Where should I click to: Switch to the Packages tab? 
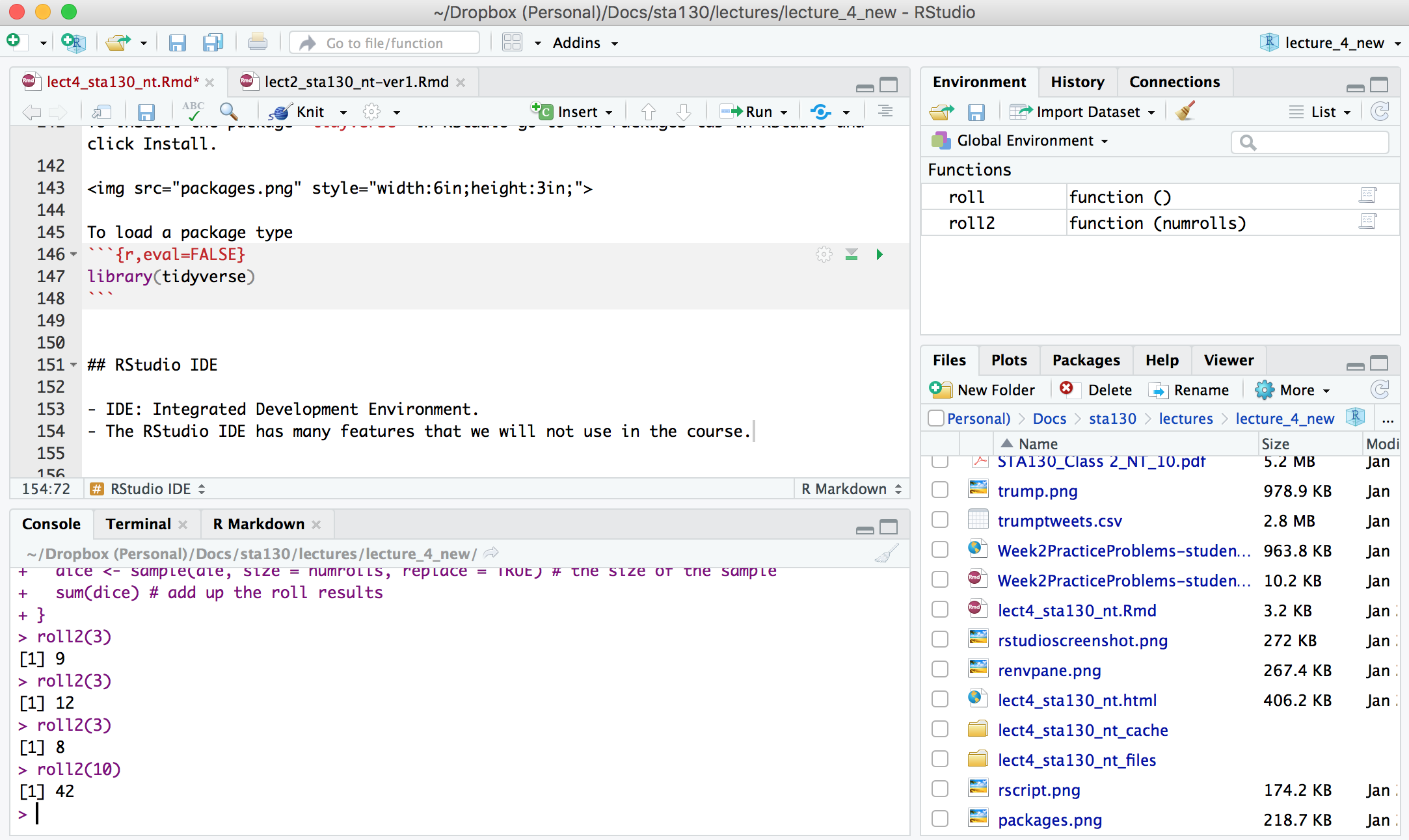[1086, 360]
